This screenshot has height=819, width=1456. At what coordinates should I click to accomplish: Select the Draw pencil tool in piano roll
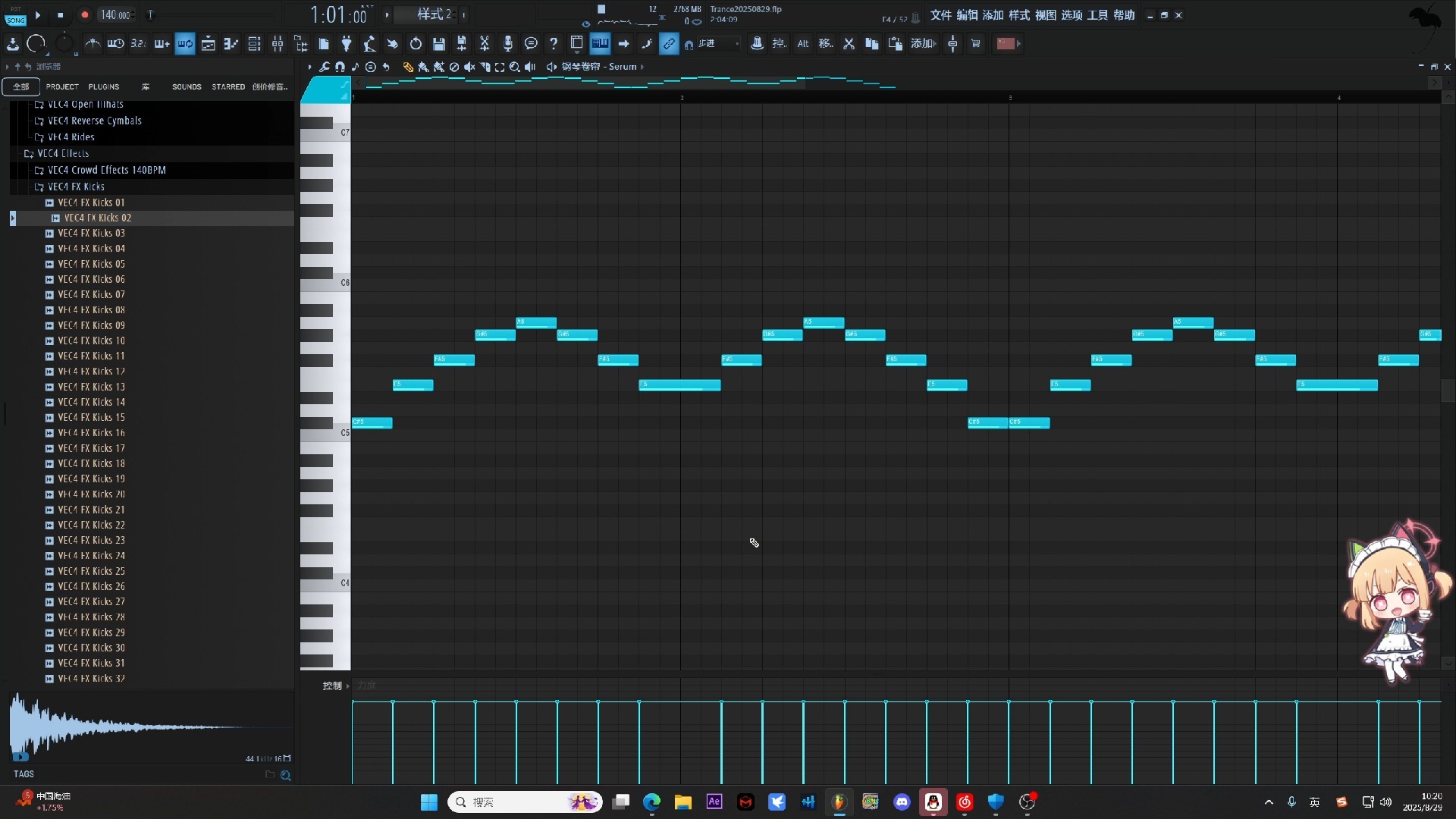click(x=407, y=67)
